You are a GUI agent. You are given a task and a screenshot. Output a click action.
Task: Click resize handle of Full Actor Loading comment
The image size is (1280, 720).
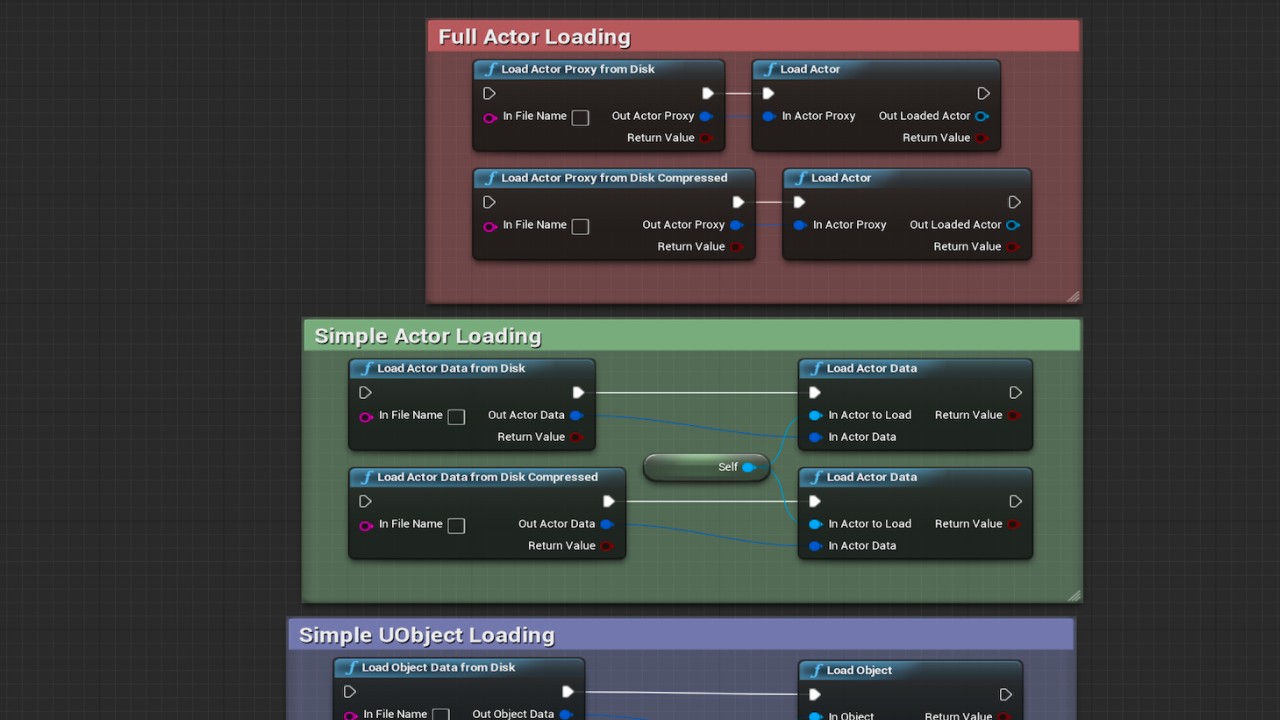point(1073,295)
